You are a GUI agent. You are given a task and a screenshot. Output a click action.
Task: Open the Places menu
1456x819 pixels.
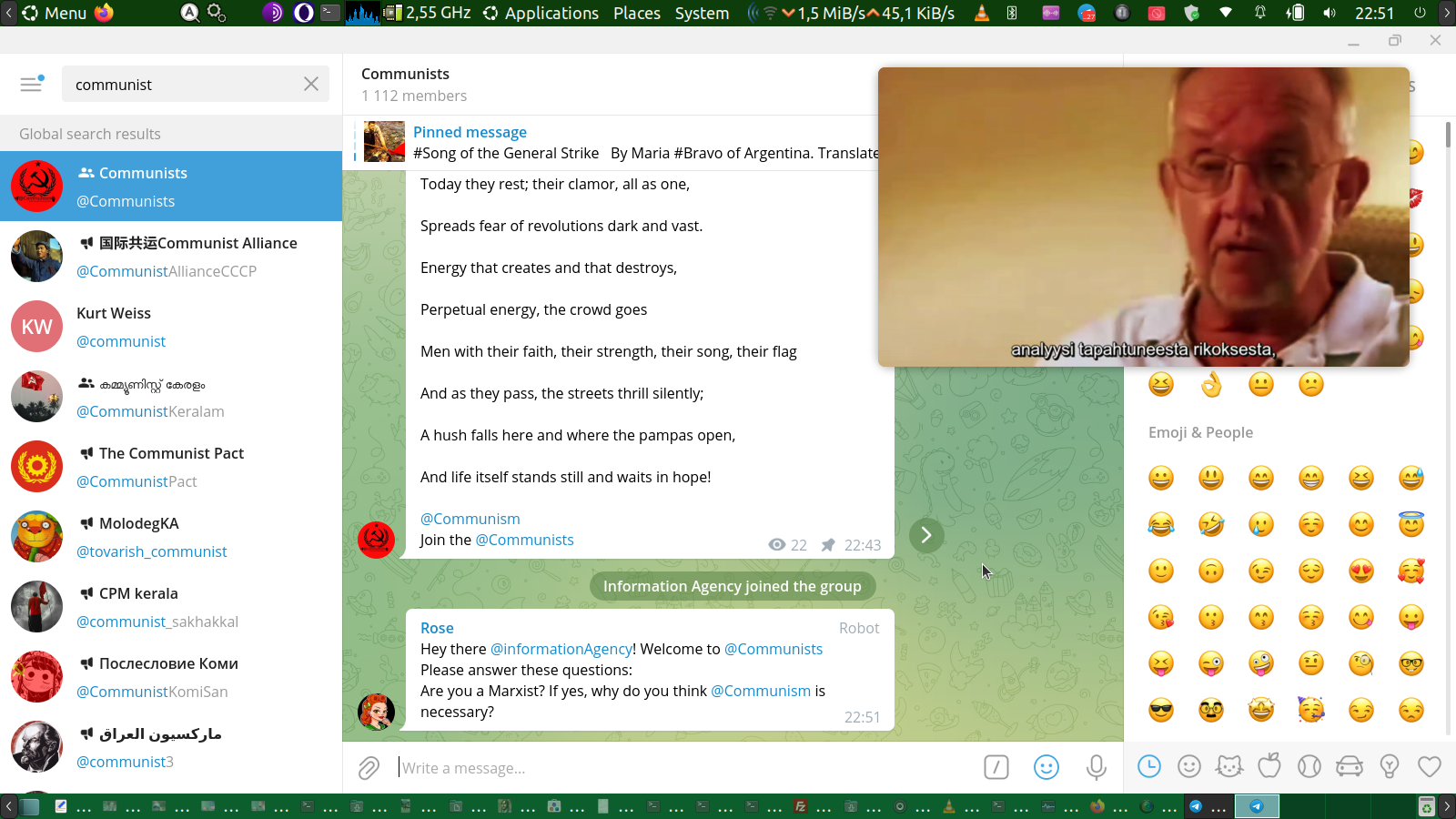point(637,13)
